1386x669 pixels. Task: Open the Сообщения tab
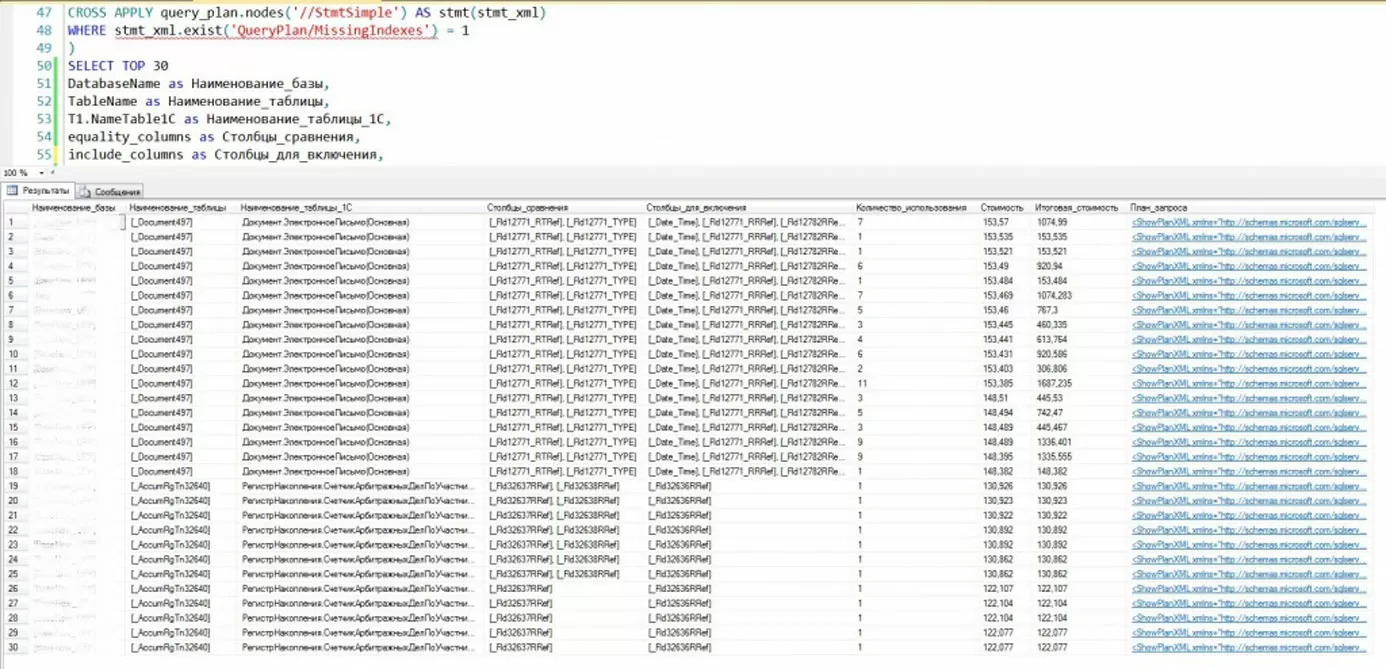click(112, 191)
